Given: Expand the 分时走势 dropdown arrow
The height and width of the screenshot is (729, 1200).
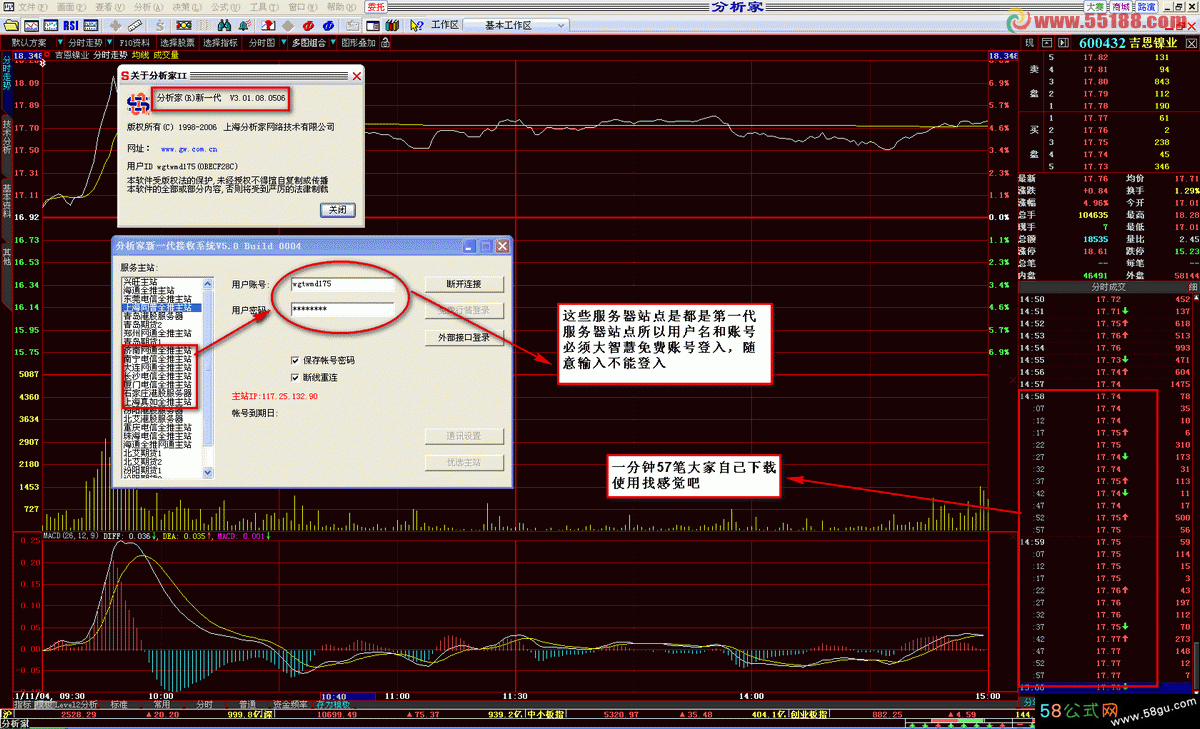Looking at the screenshot, I should (109, 43).
